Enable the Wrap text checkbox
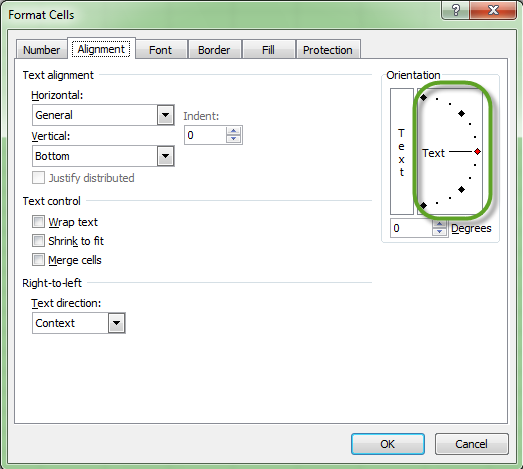 pos(38,221)
